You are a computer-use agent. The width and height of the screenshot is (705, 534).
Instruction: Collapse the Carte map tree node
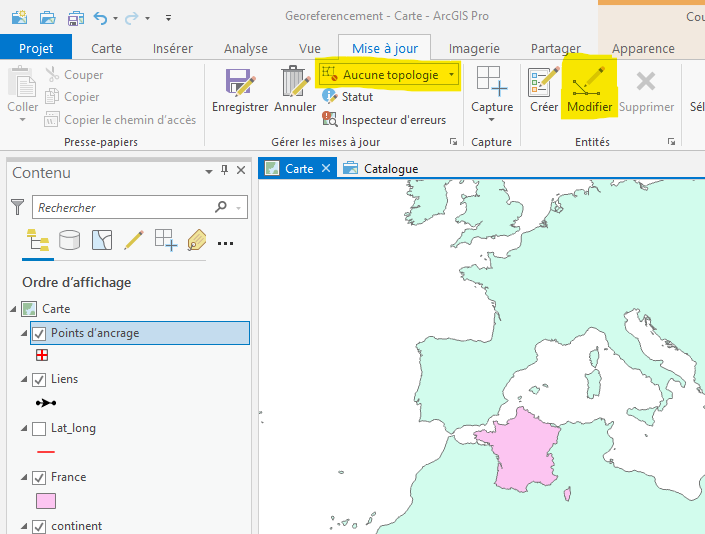tap(13, 309)
